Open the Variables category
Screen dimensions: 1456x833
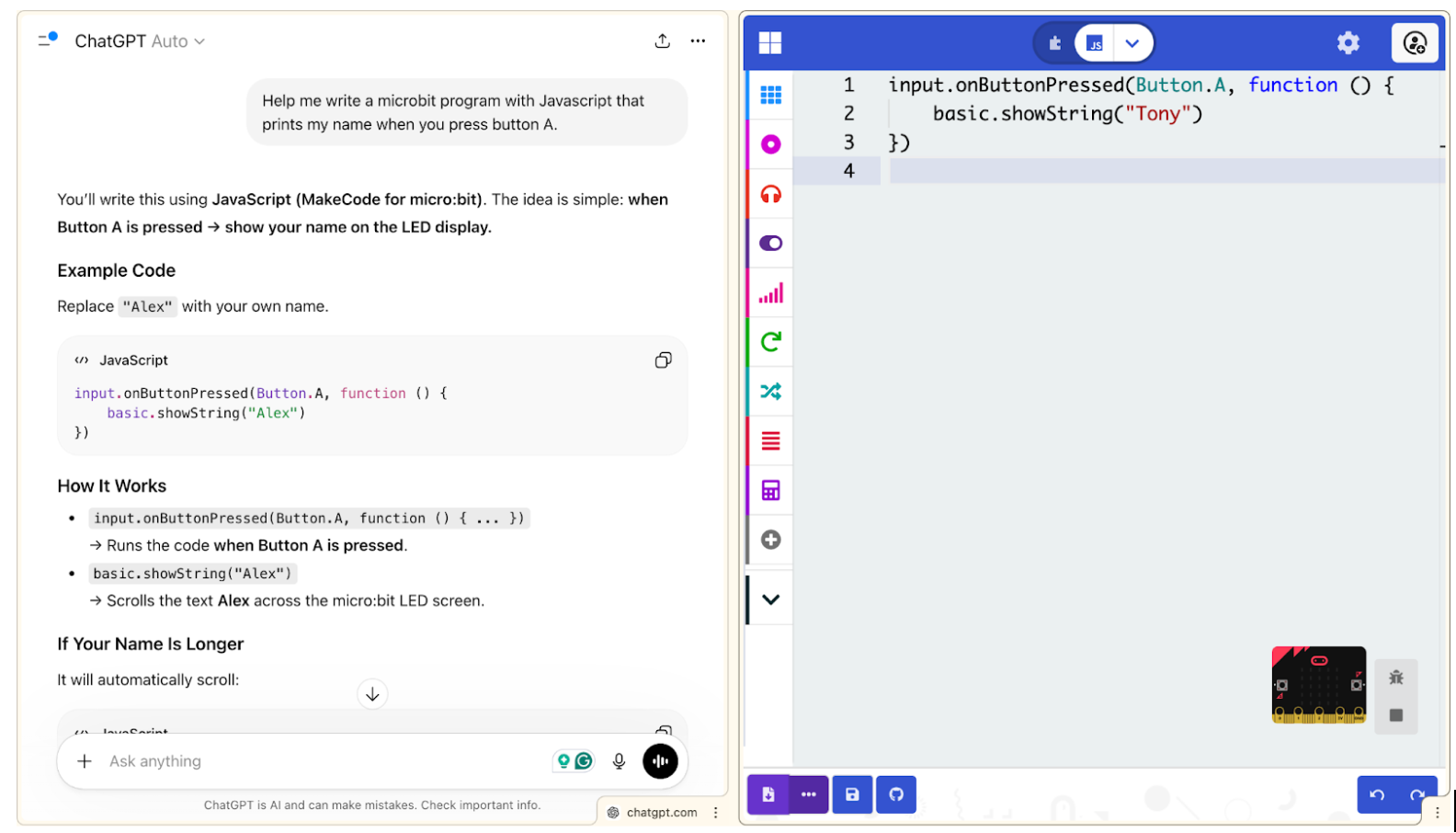click(x=770, y=441)
